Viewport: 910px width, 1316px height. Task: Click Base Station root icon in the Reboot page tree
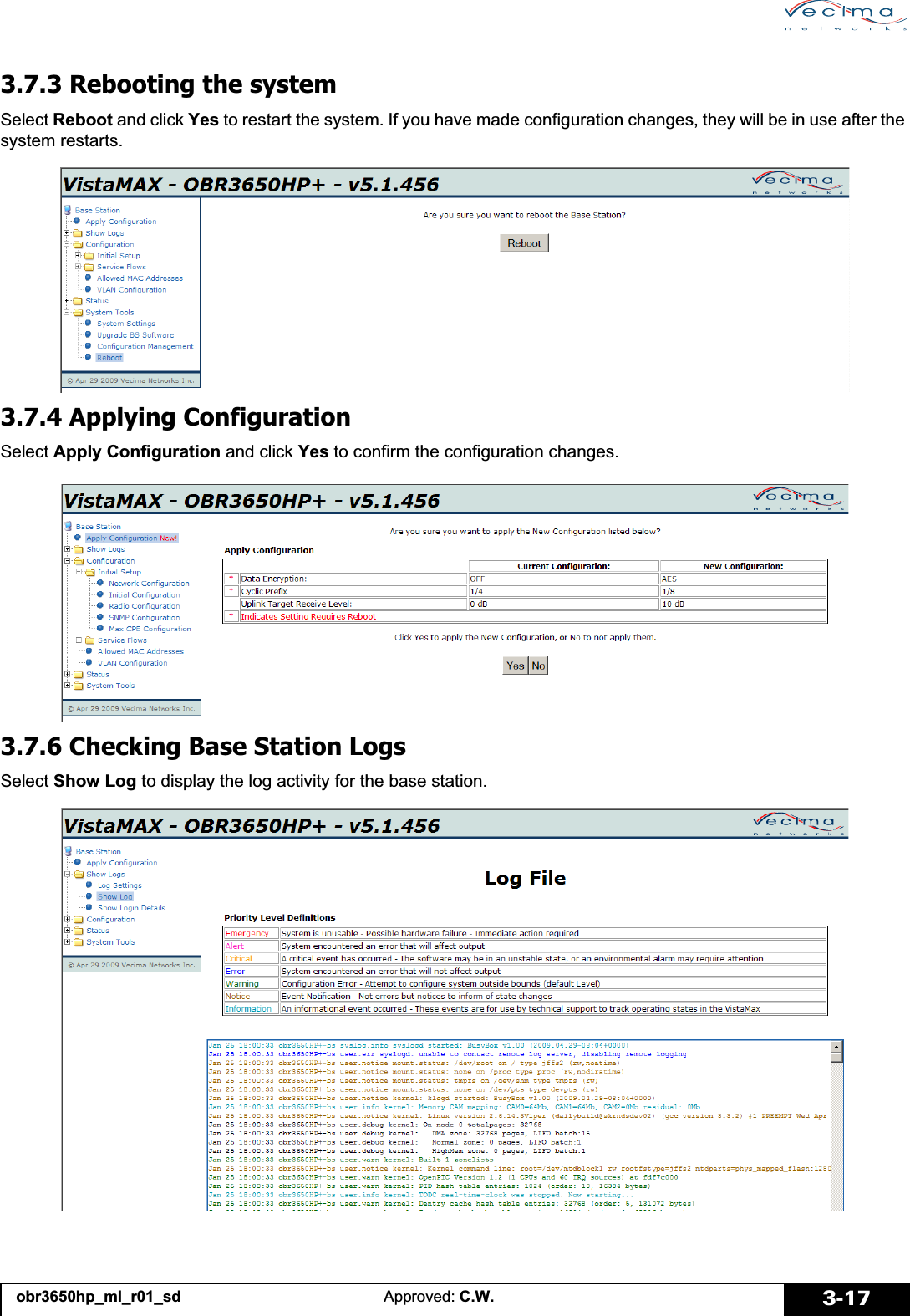pyautogui.click(x=68, y=210)
